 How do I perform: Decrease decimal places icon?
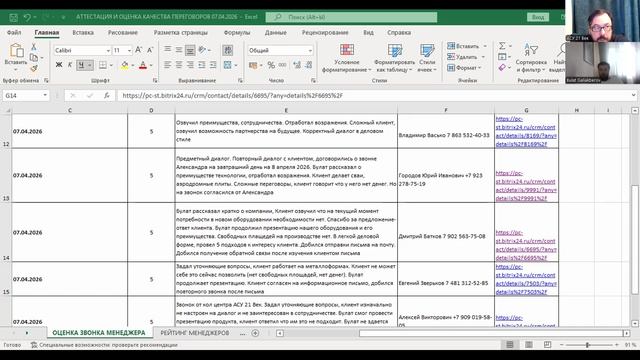point(309,65)
